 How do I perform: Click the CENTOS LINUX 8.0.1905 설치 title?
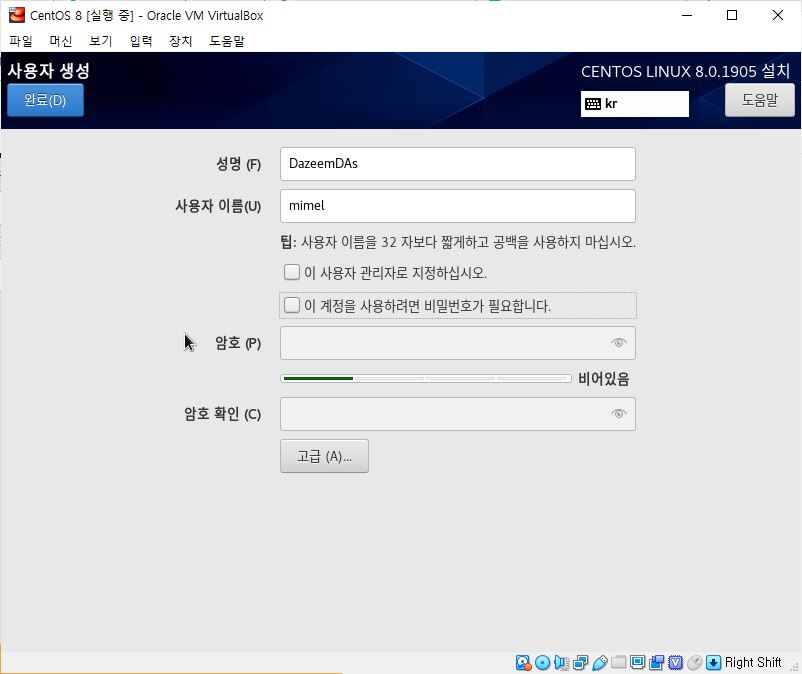pos(685,71)
